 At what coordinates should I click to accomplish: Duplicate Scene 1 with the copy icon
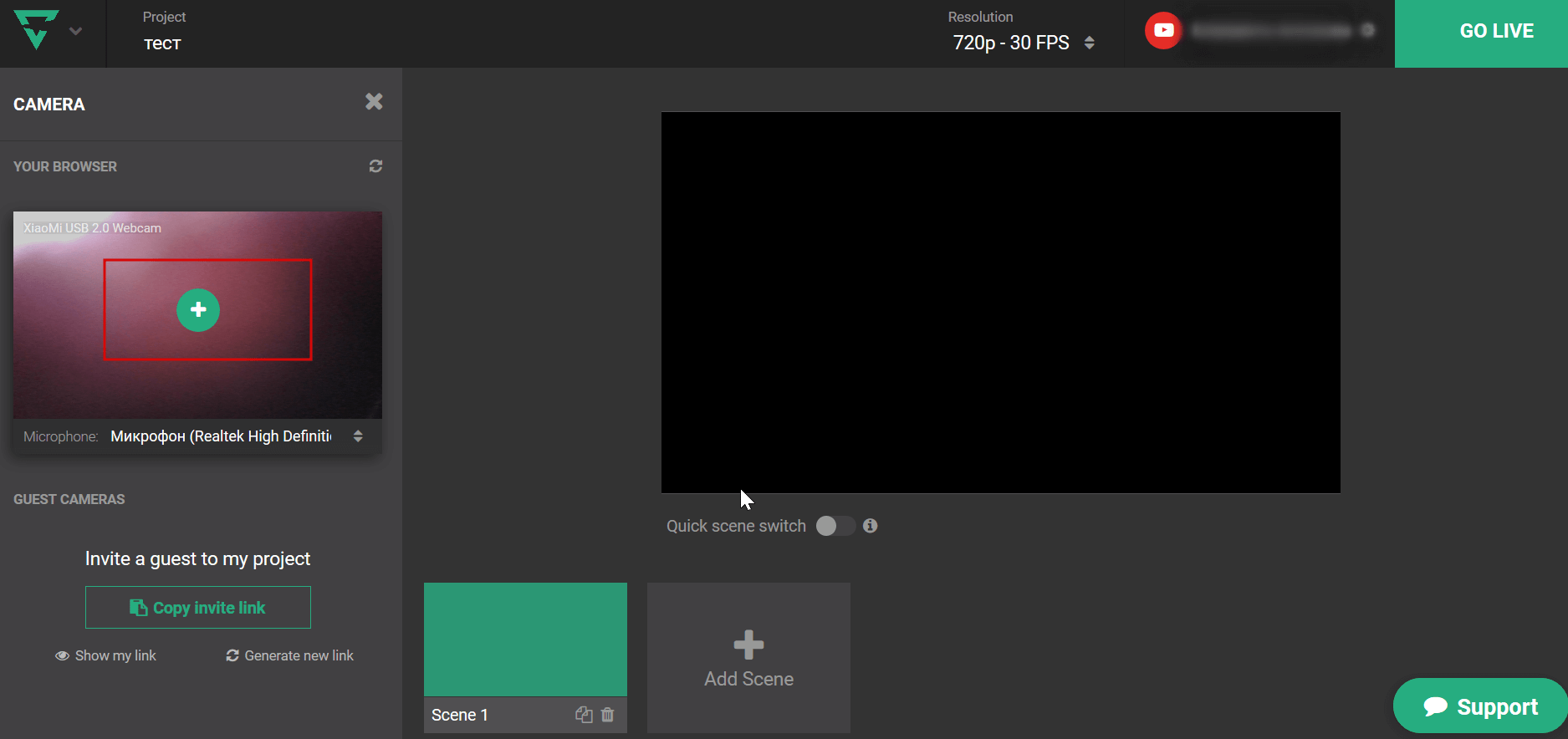tap(584, 715)
